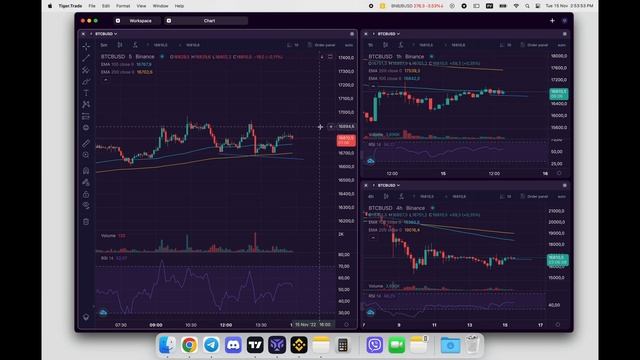
Task: Open the View menu
Action: tap(141, 6)
